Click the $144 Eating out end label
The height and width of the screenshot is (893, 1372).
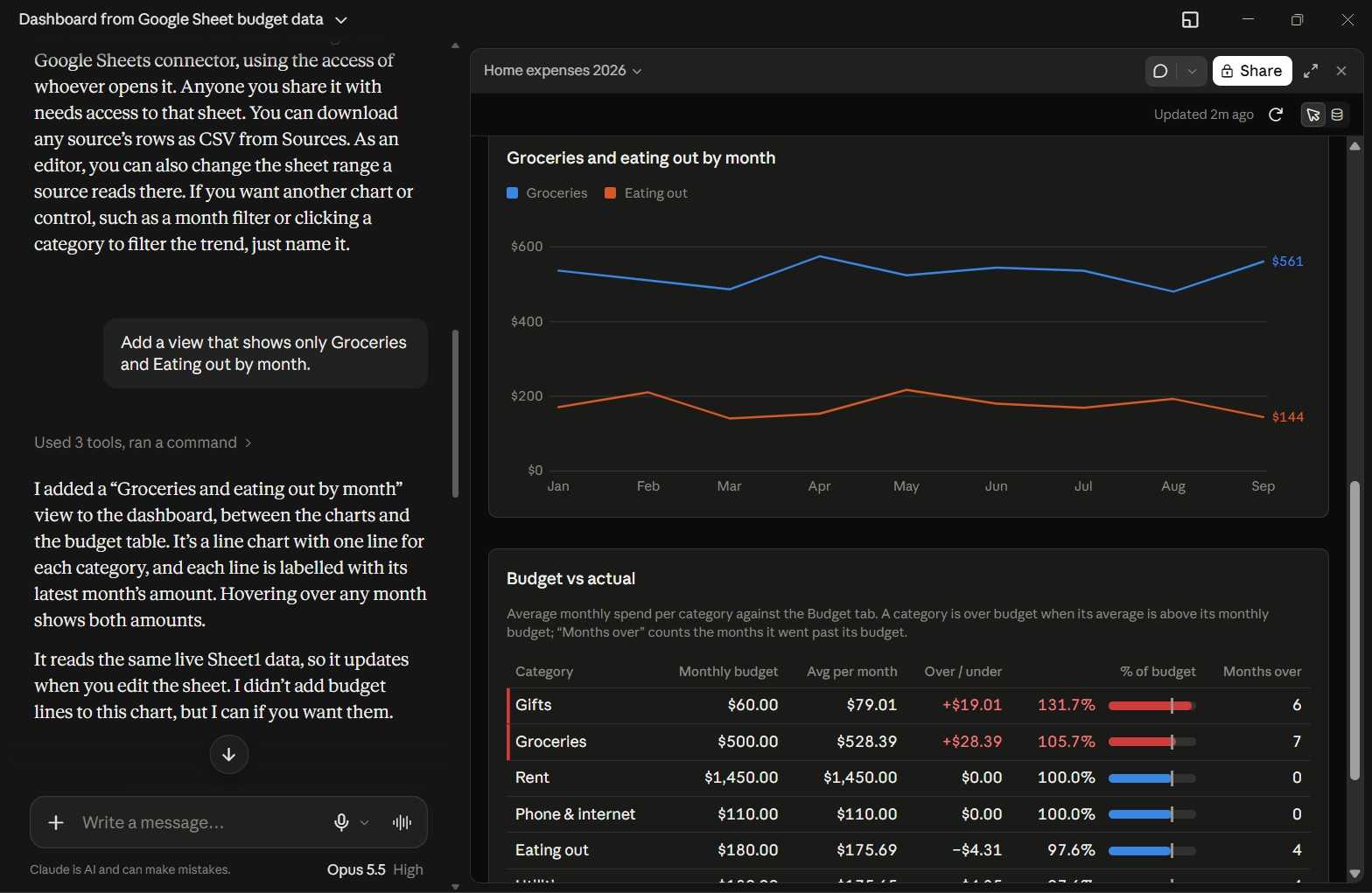(x=1287, y=417)
